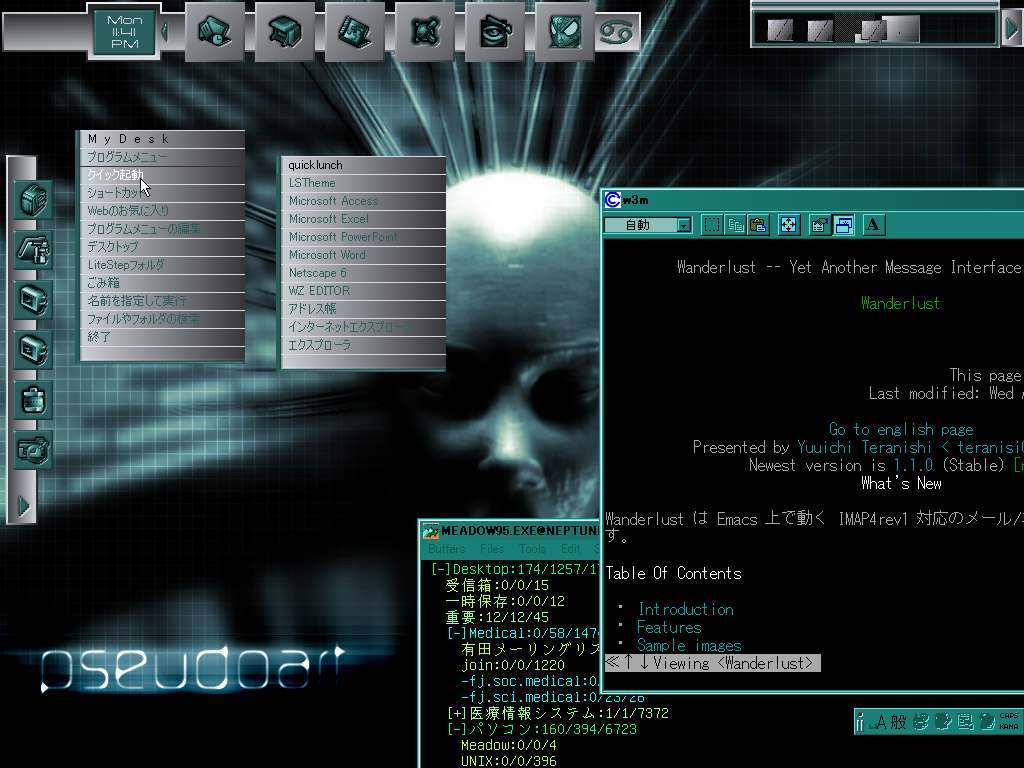Launch Microsoft Word from quicklunch
Screen dimensions: 1024x768
point(364,255)
